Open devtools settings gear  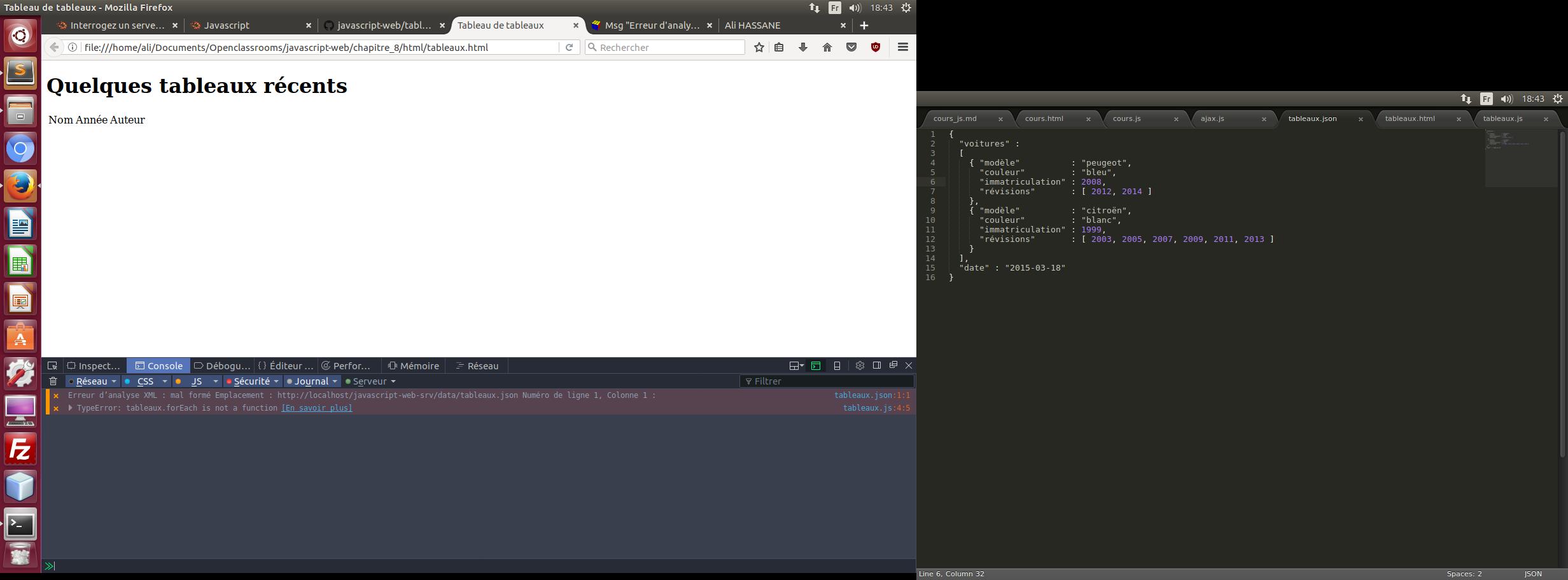pyautogui.click(x=860, y=365)
